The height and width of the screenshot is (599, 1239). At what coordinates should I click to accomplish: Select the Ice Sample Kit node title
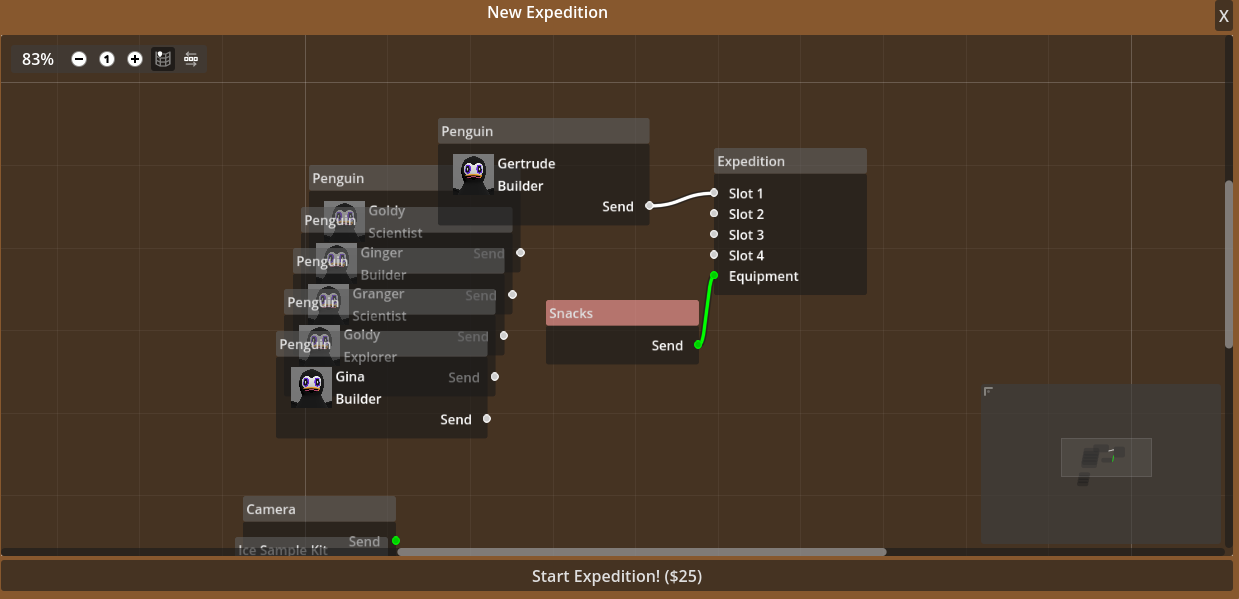click(x=283, y=550)
